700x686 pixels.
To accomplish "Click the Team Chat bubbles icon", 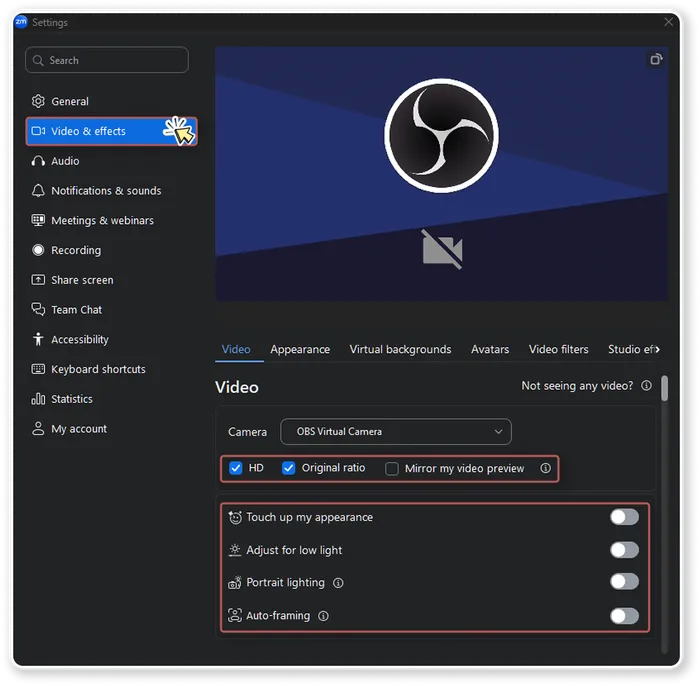I will (x=38, y=309).
